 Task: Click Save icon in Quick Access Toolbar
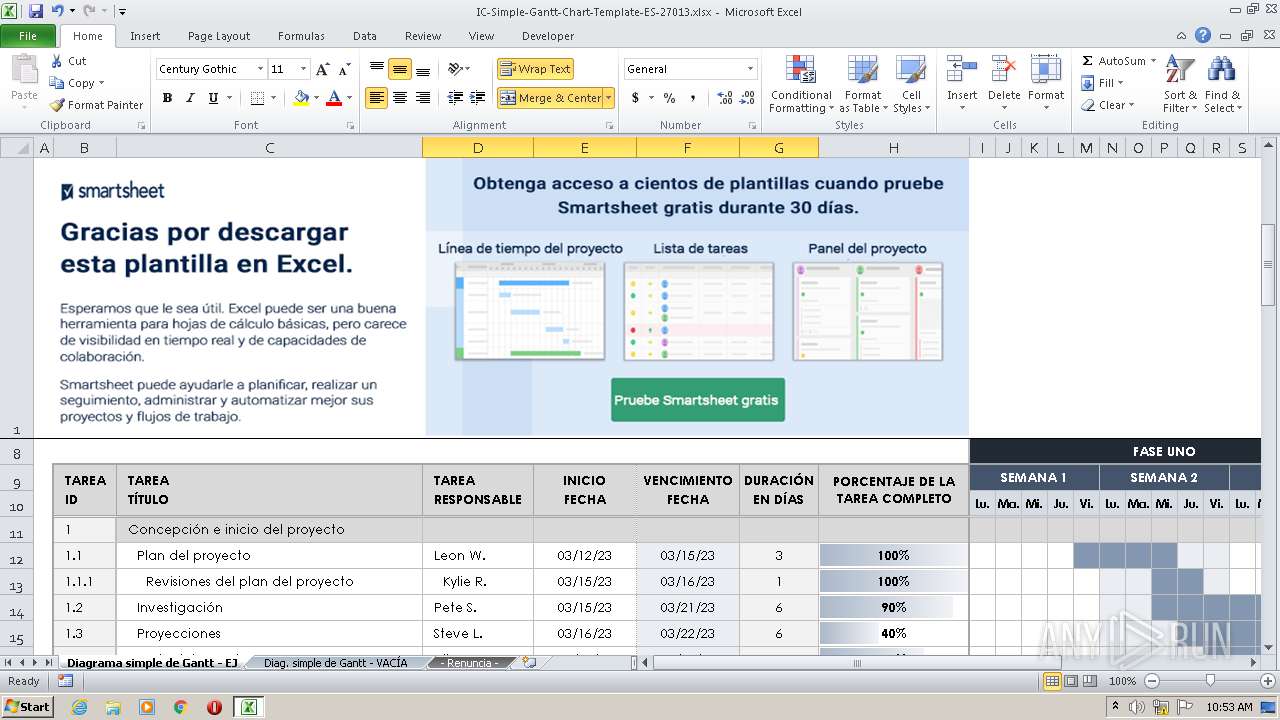click(36, 11)
